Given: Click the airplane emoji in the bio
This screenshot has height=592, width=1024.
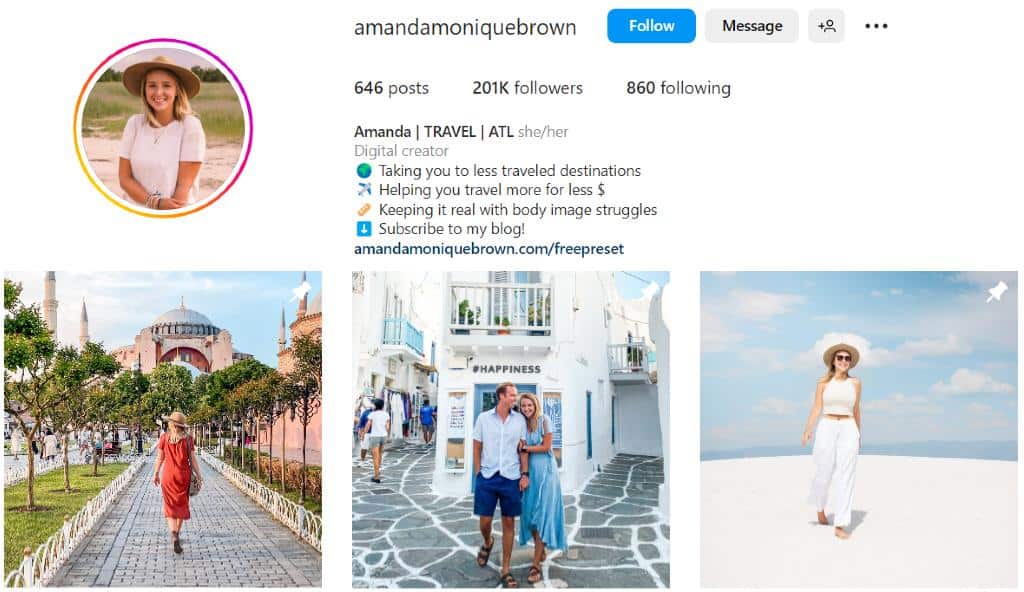Looking at the screenshot, I should click(364, 189).
